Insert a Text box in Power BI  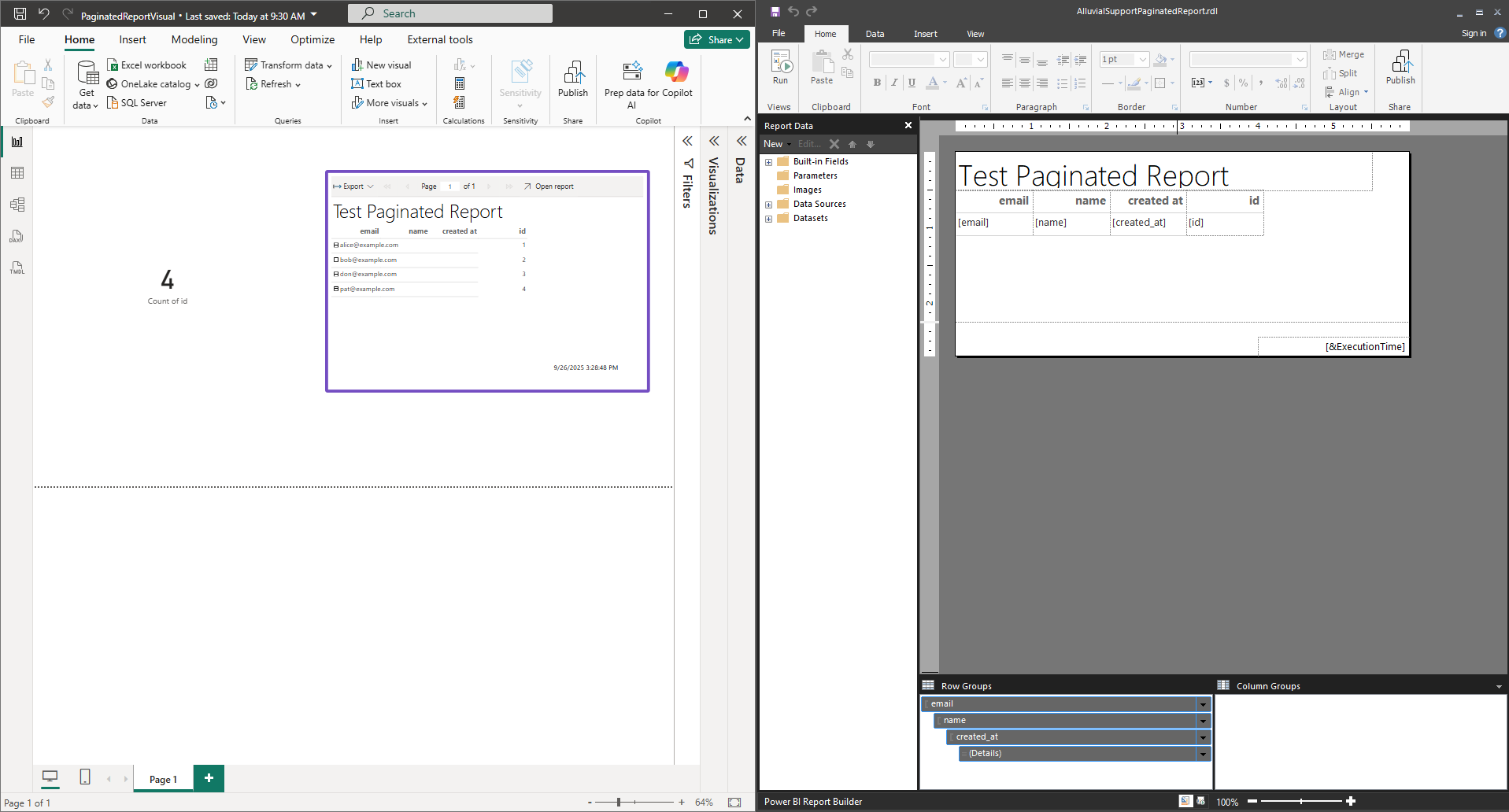376,84
